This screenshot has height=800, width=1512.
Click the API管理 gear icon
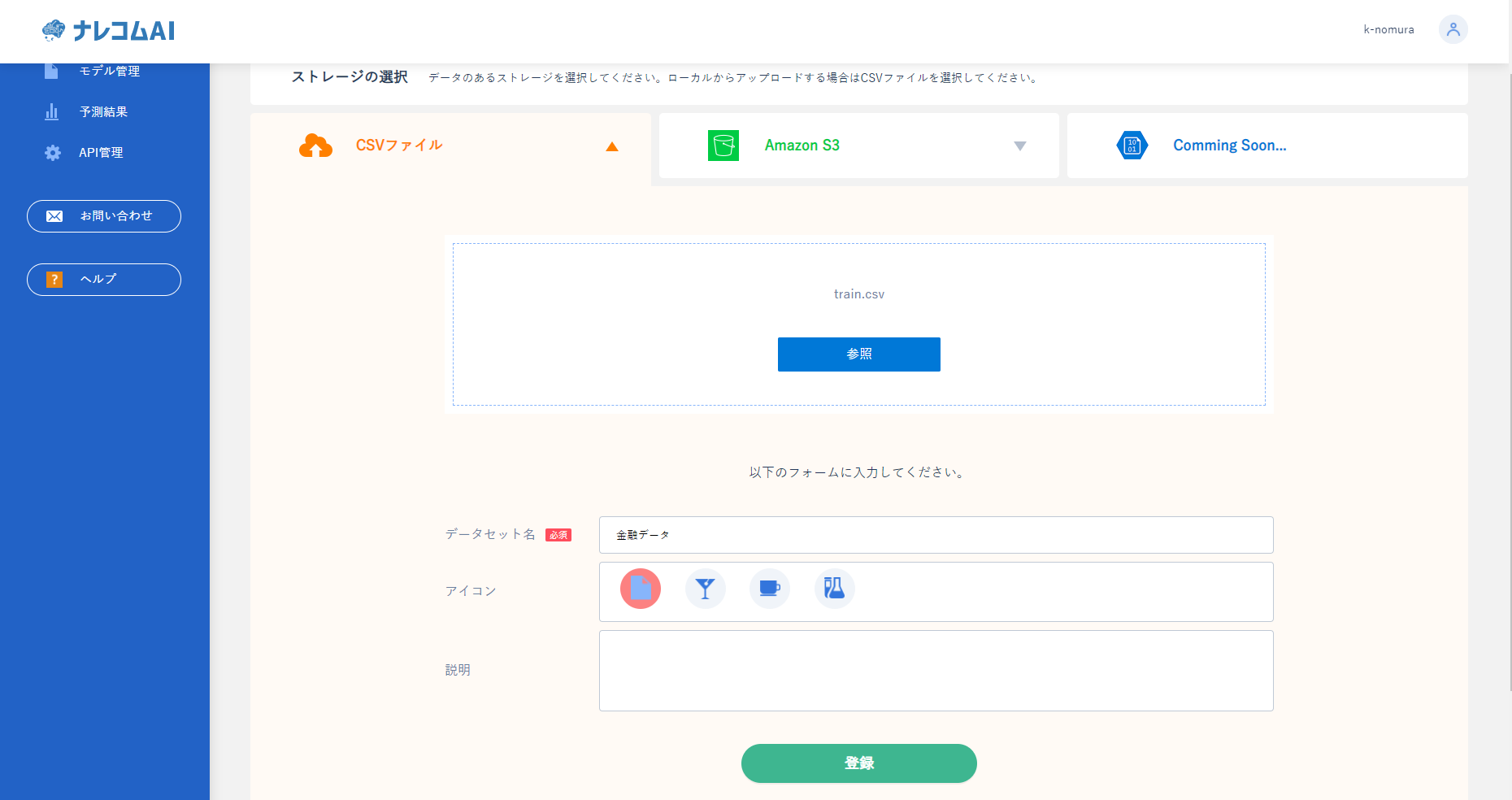point(53,153)
